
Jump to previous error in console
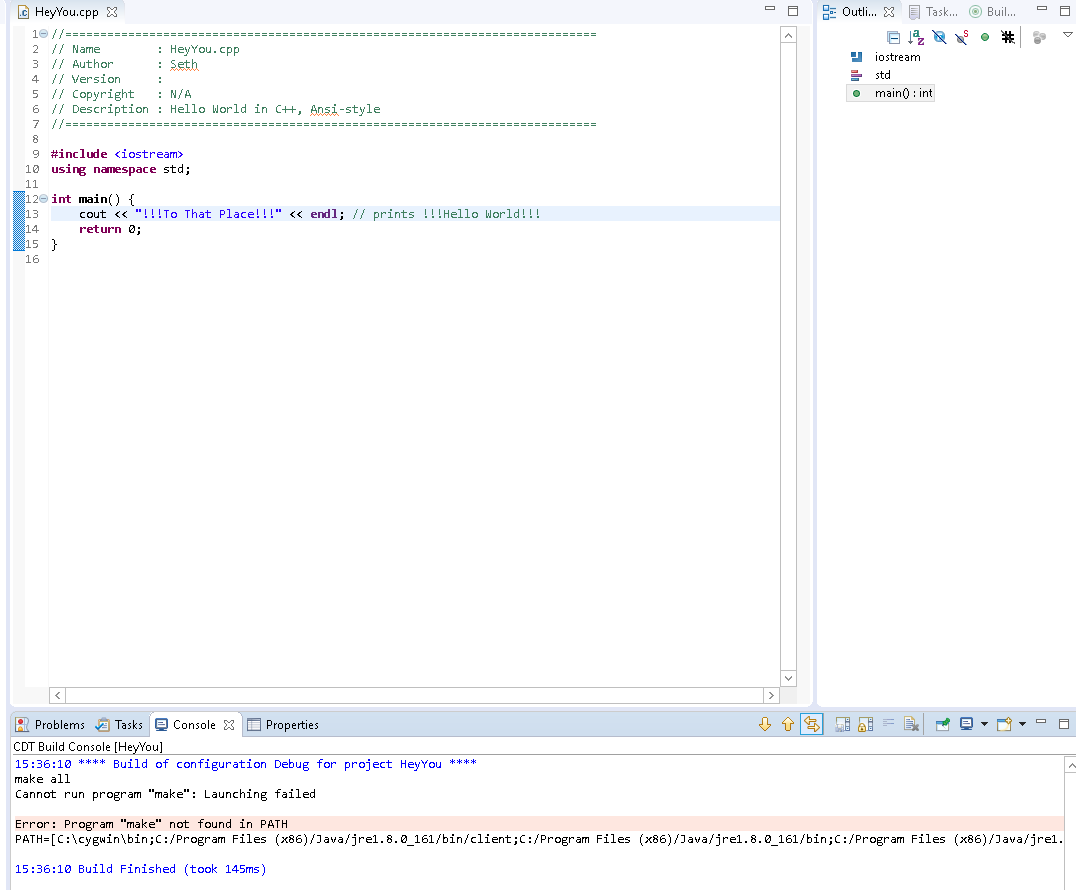(788, 724)
